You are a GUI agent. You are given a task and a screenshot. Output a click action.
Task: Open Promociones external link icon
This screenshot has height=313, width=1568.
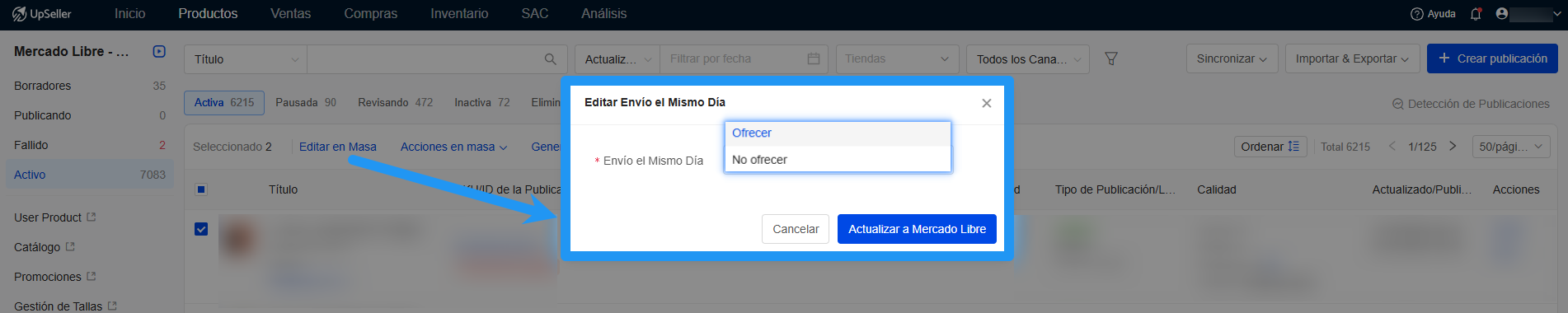[x=92, y=277]
